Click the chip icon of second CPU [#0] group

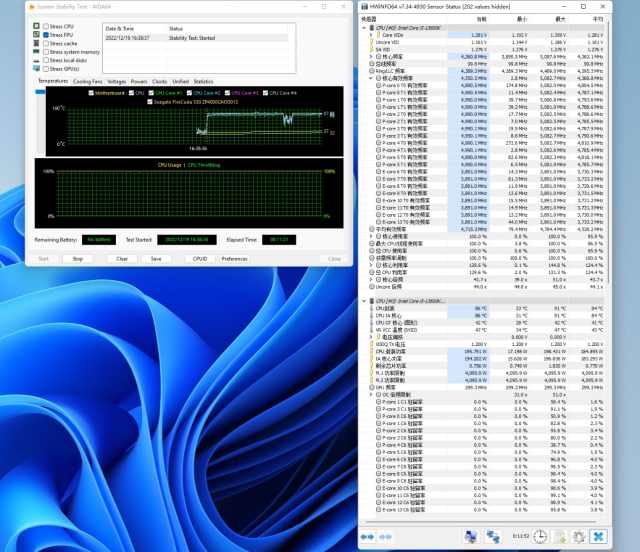(x=372, y=301)
